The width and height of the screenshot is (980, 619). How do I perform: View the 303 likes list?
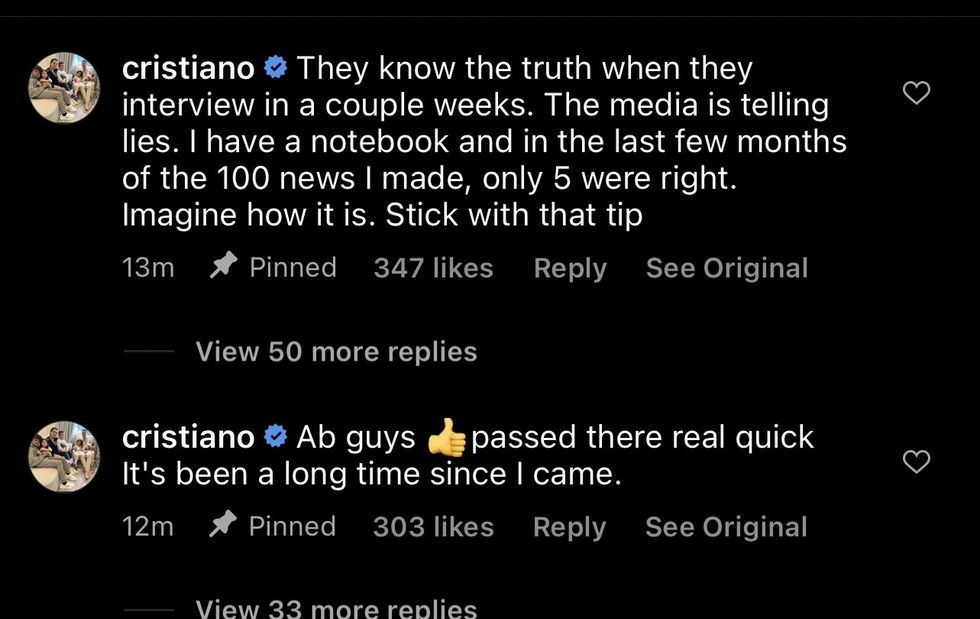(x=434, y=526)
